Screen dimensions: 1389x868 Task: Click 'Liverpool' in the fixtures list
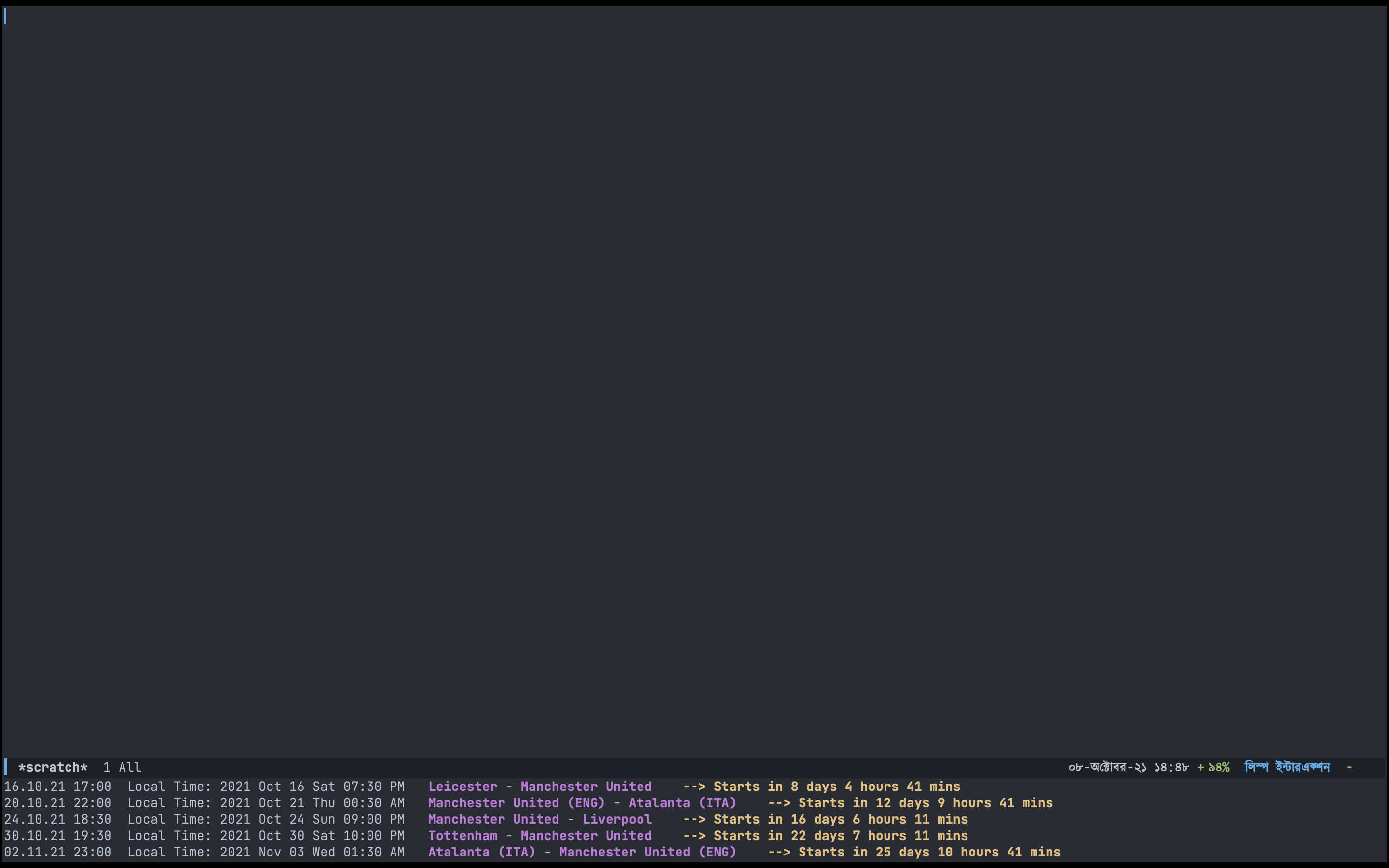tap(617, 819)
